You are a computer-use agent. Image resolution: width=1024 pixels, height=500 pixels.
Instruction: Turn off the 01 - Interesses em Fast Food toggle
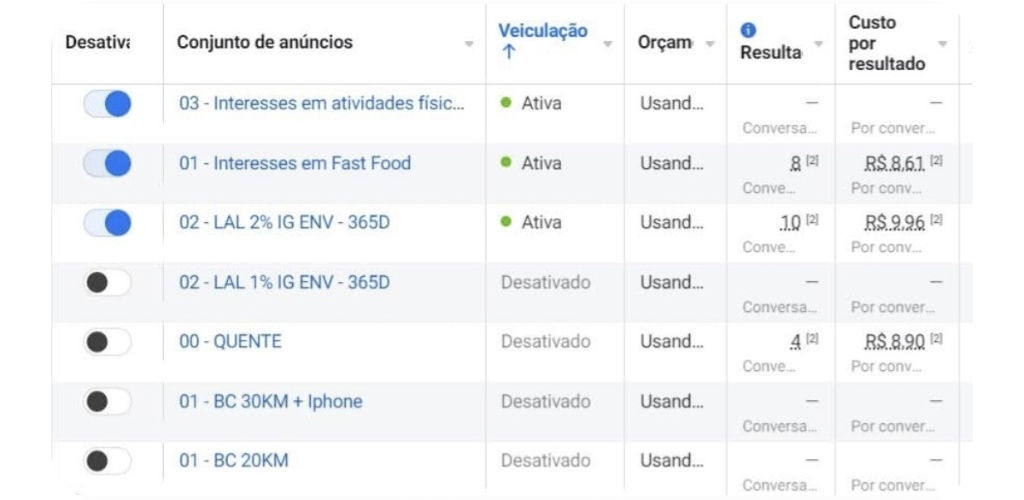[x=107, y=163]
